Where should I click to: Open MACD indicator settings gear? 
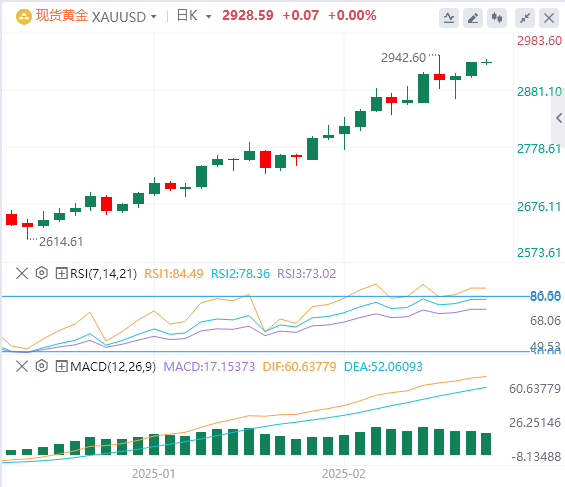pyautogui.click(x=42, y=366)
